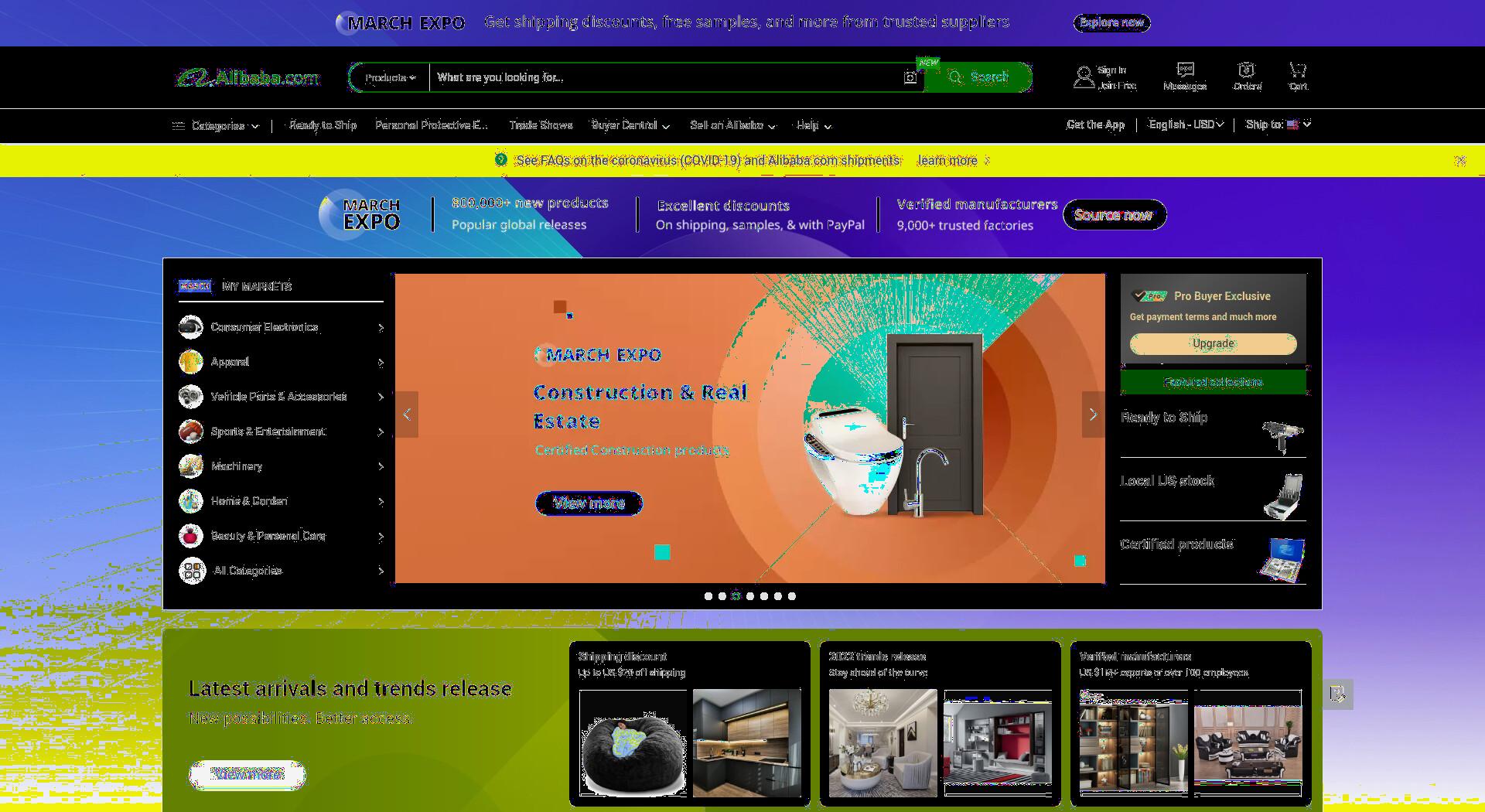Select MY MARKETS tab heading
Screen dimensions: 1485x812
tap(257, 286)
